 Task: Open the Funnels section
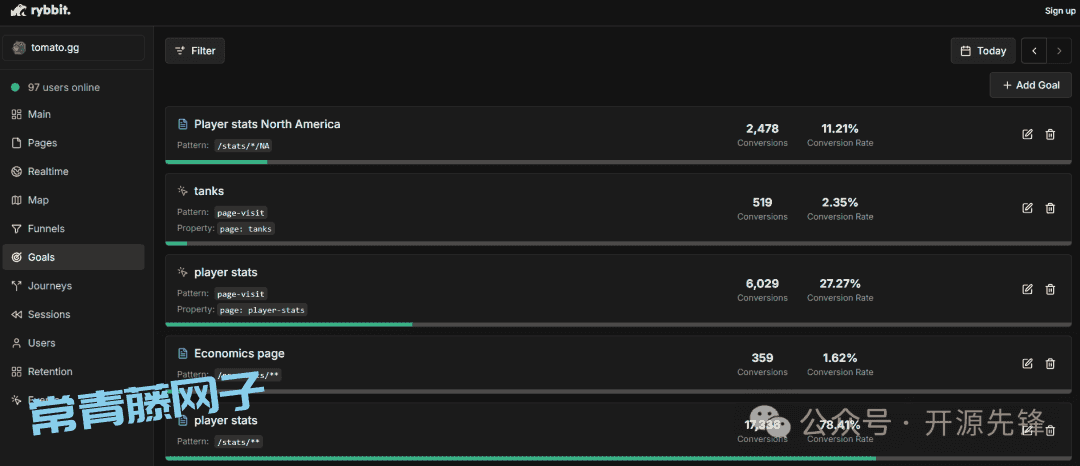pos(46,229)
